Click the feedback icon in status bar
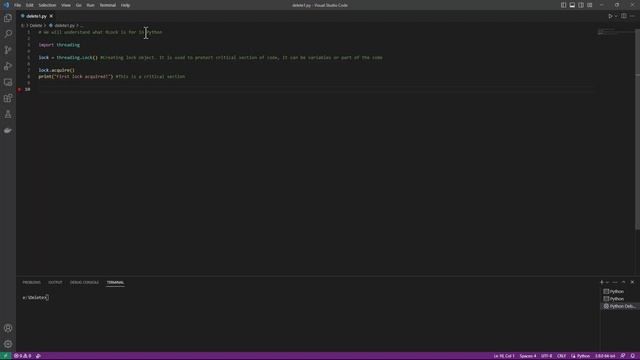Viewport: 640px width, 360px height. coord(623,356)
